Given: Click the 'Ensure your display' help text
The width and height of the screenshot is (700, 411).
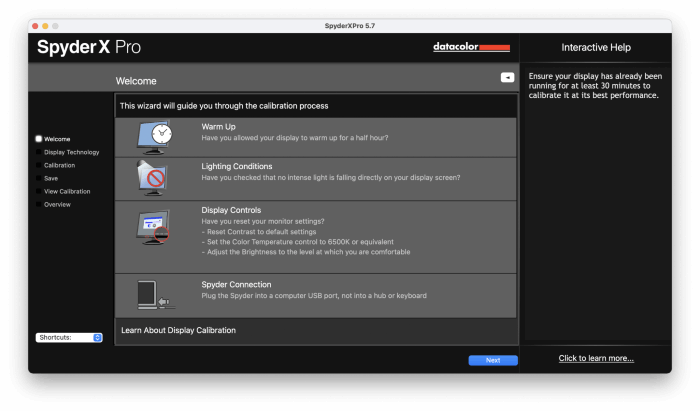Looking at the screenshot, I should [x=595, y=86].
